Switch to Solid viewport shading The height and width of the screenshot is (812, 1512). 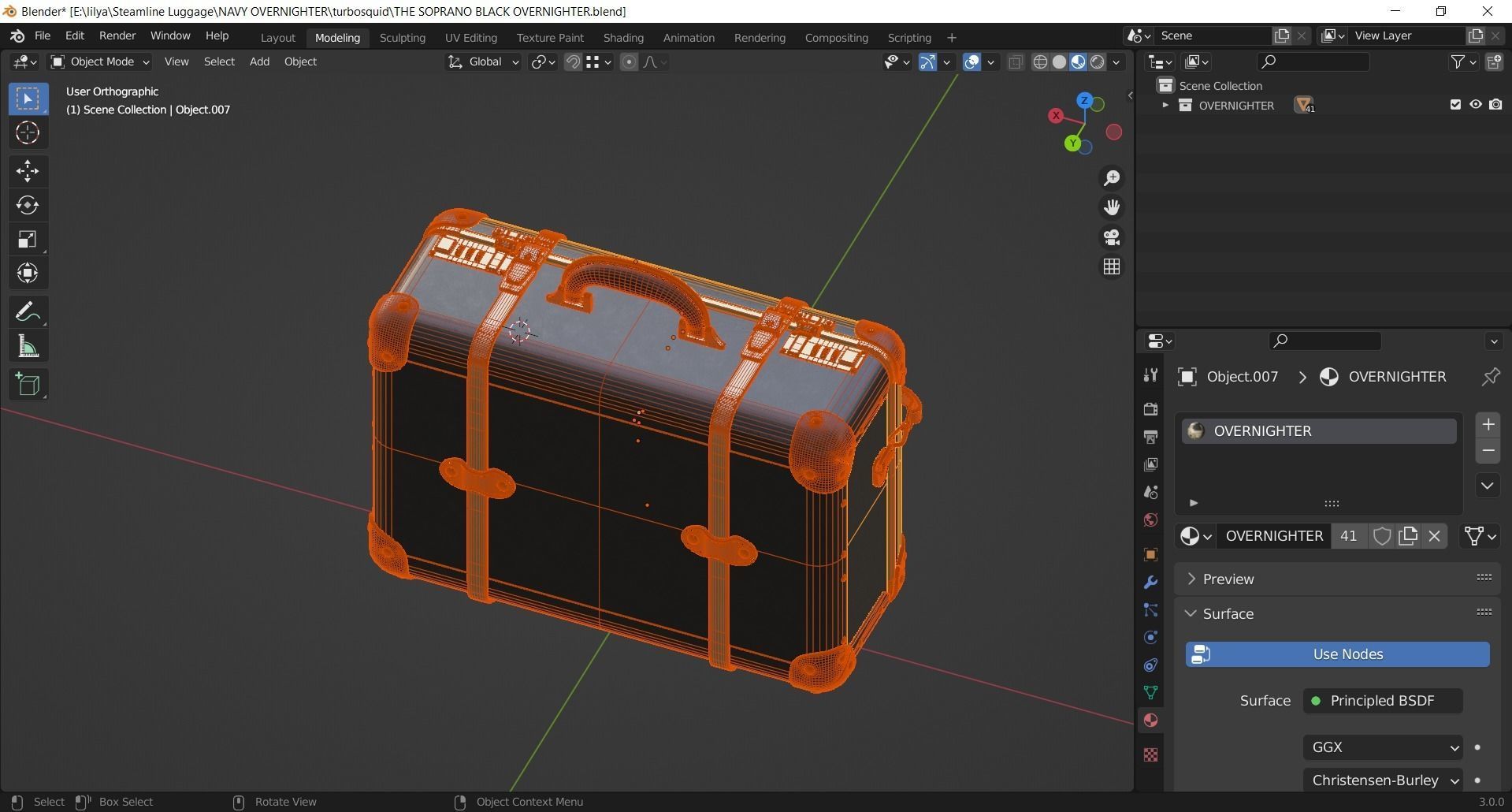coord(1060,62)
